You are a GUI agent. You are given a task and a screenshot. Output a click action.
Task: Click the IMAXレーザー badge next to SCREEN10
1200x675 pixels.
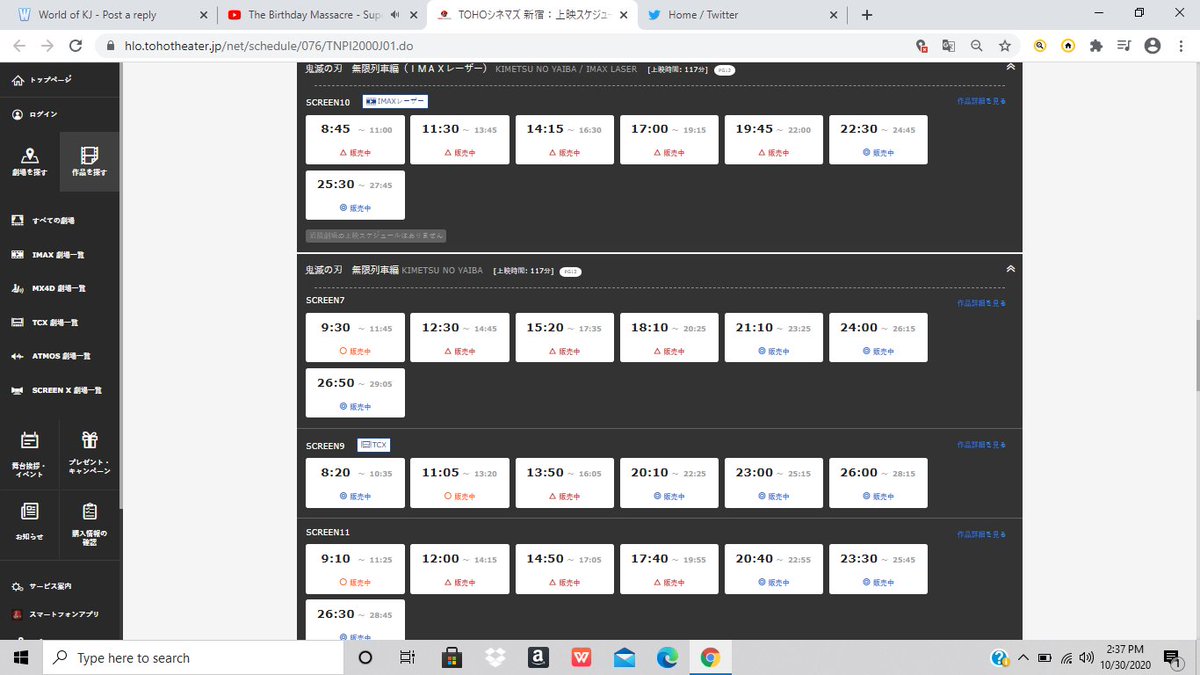395,102
